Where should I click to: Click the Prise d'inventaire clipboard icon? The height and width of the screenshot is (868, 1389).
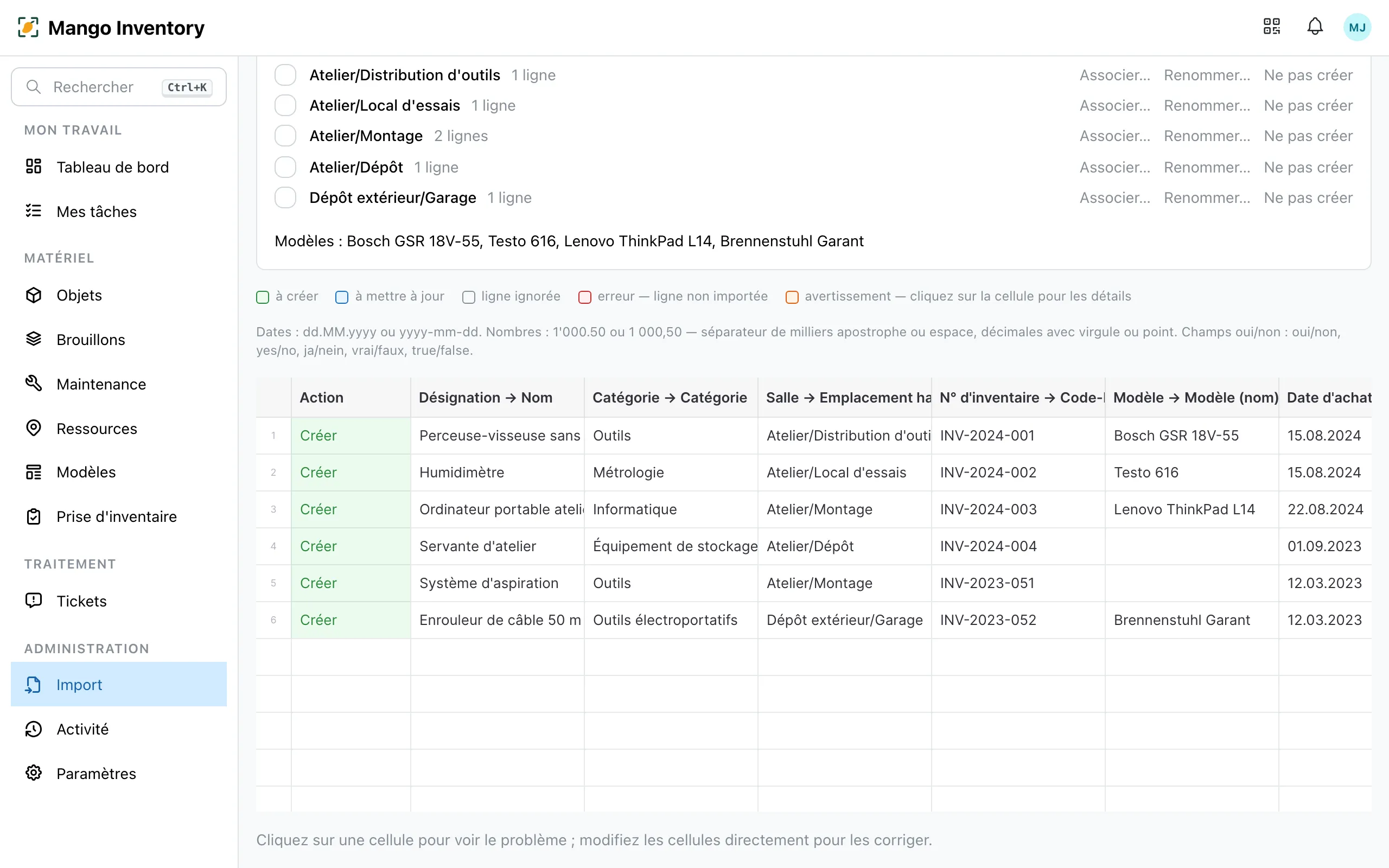pos(34,516)
